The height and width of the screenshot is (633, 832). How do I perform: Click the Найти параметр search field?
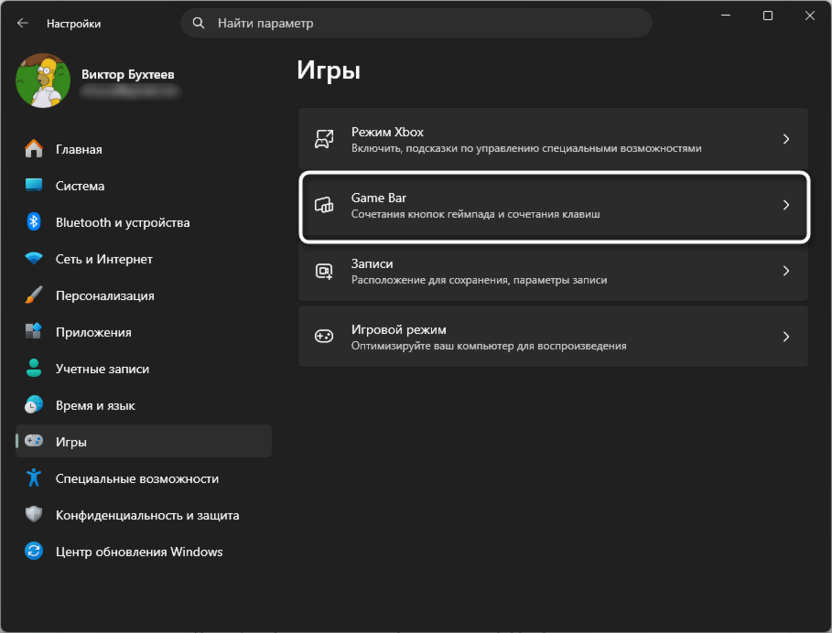pyautogui.click(x=416, y=23)
